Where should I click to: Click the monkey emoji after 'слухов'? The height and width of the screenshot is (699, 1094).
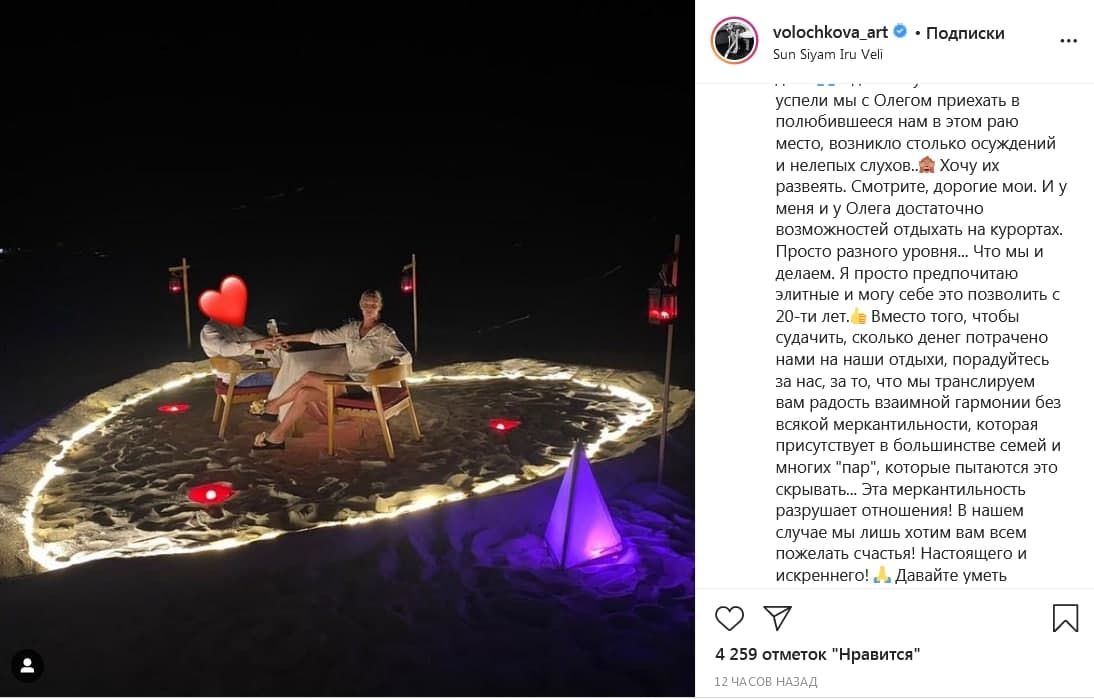[x=927, y=165]
